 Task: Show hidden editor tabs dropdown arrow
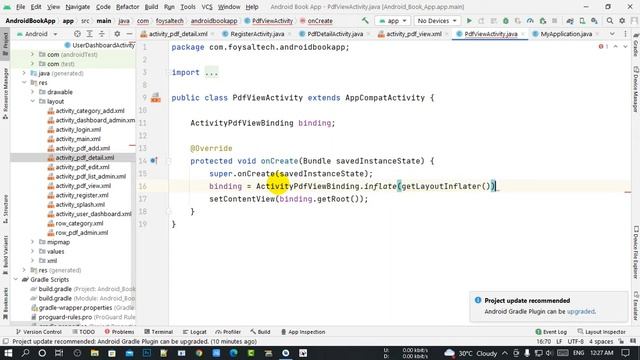tap(612, 34)
